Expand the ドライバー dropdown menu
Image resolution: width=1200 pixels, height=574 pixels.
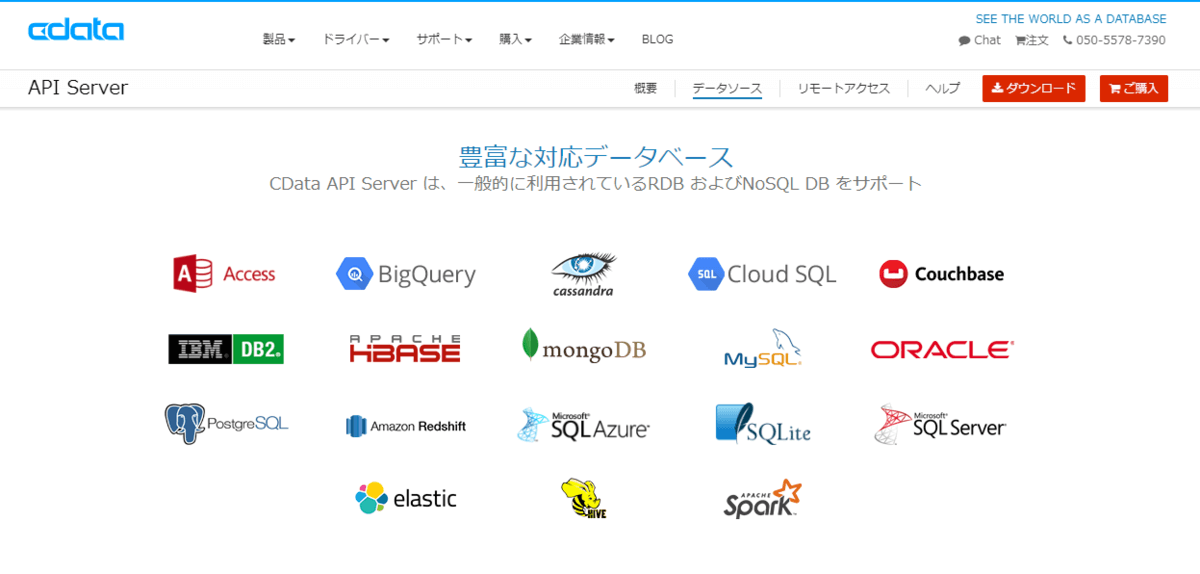[356, 39]
